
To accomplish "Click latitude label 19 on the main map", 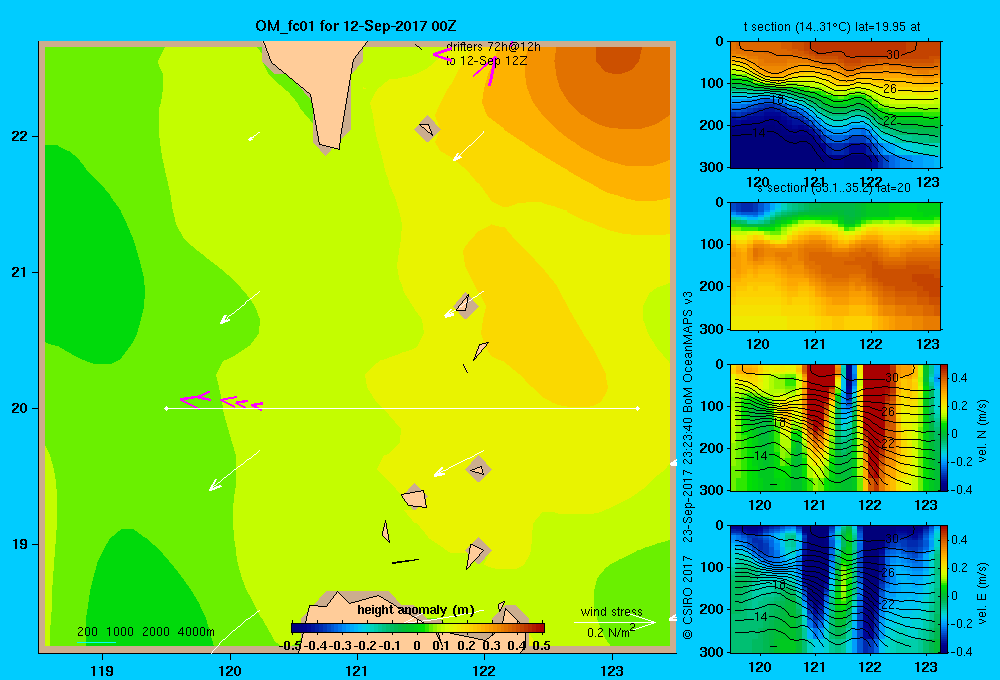I will 19,544.
